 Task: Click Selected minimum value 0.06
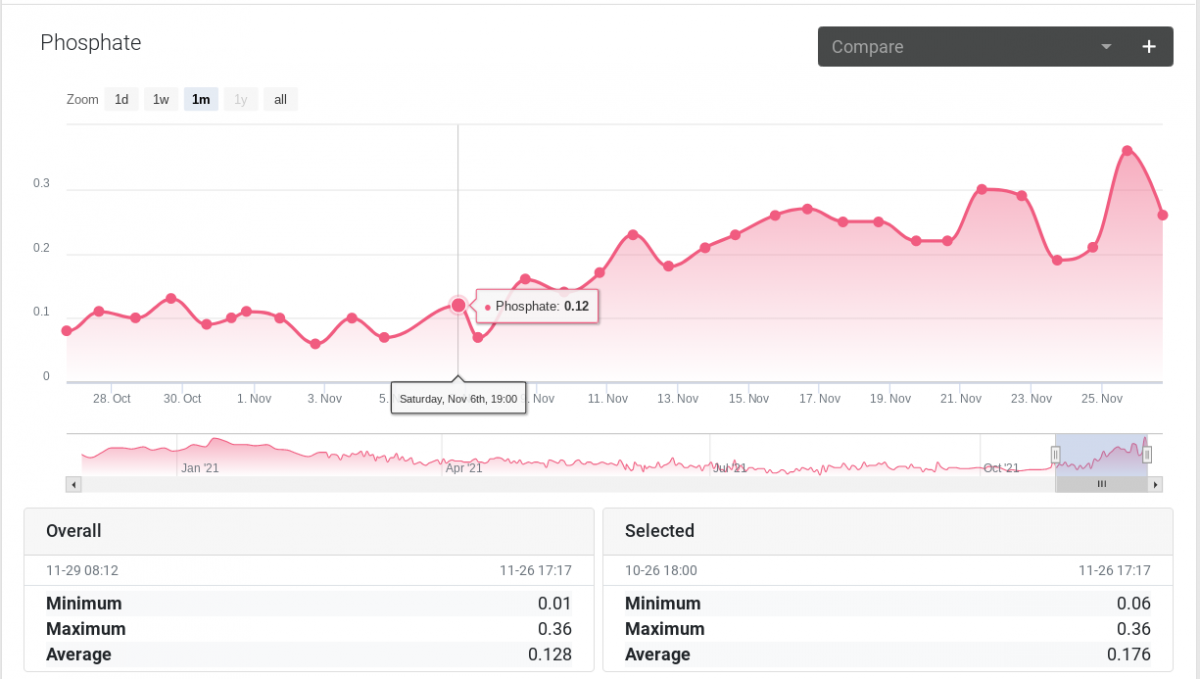(1134, 603)
